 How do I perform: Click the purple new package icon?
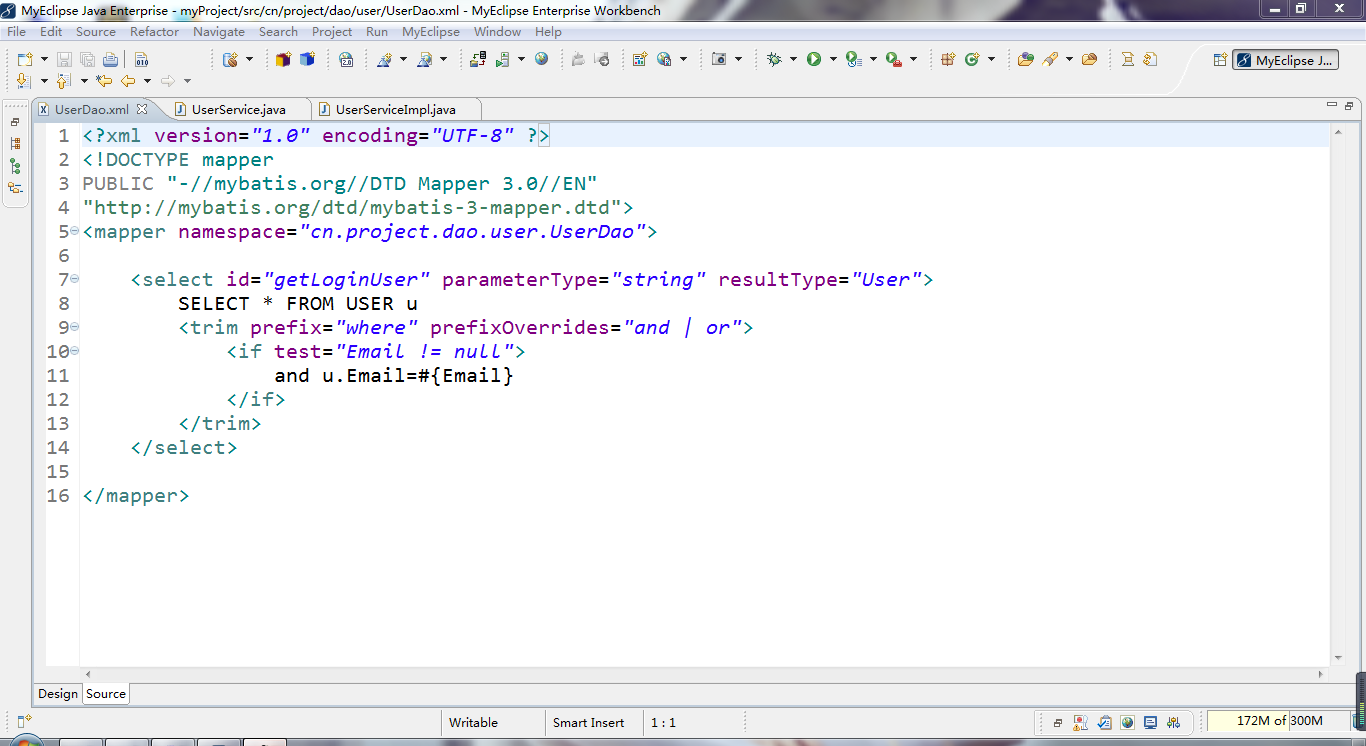[x=283, y=59]
